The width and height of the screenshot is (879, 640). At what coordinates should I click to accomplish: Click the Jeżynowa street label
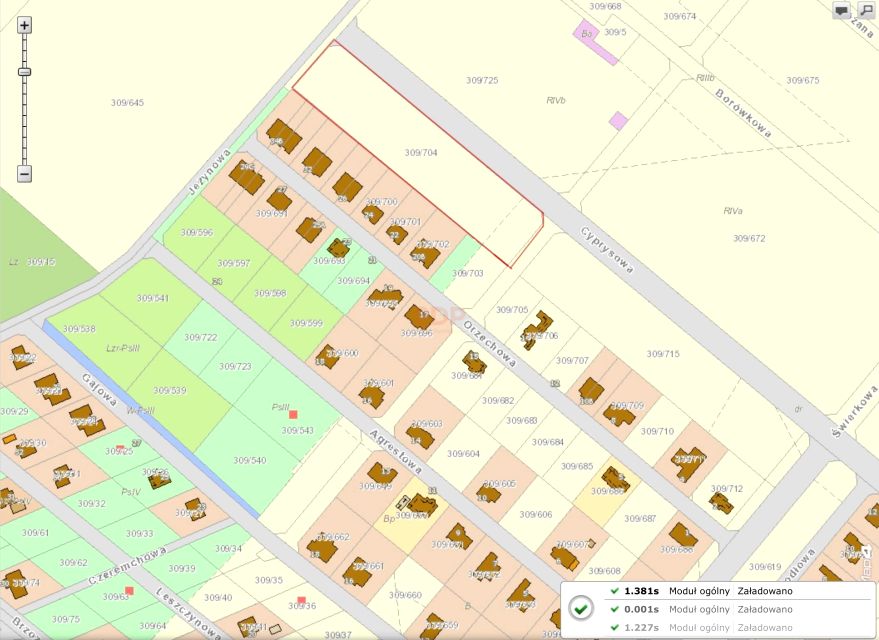[209, 171]
